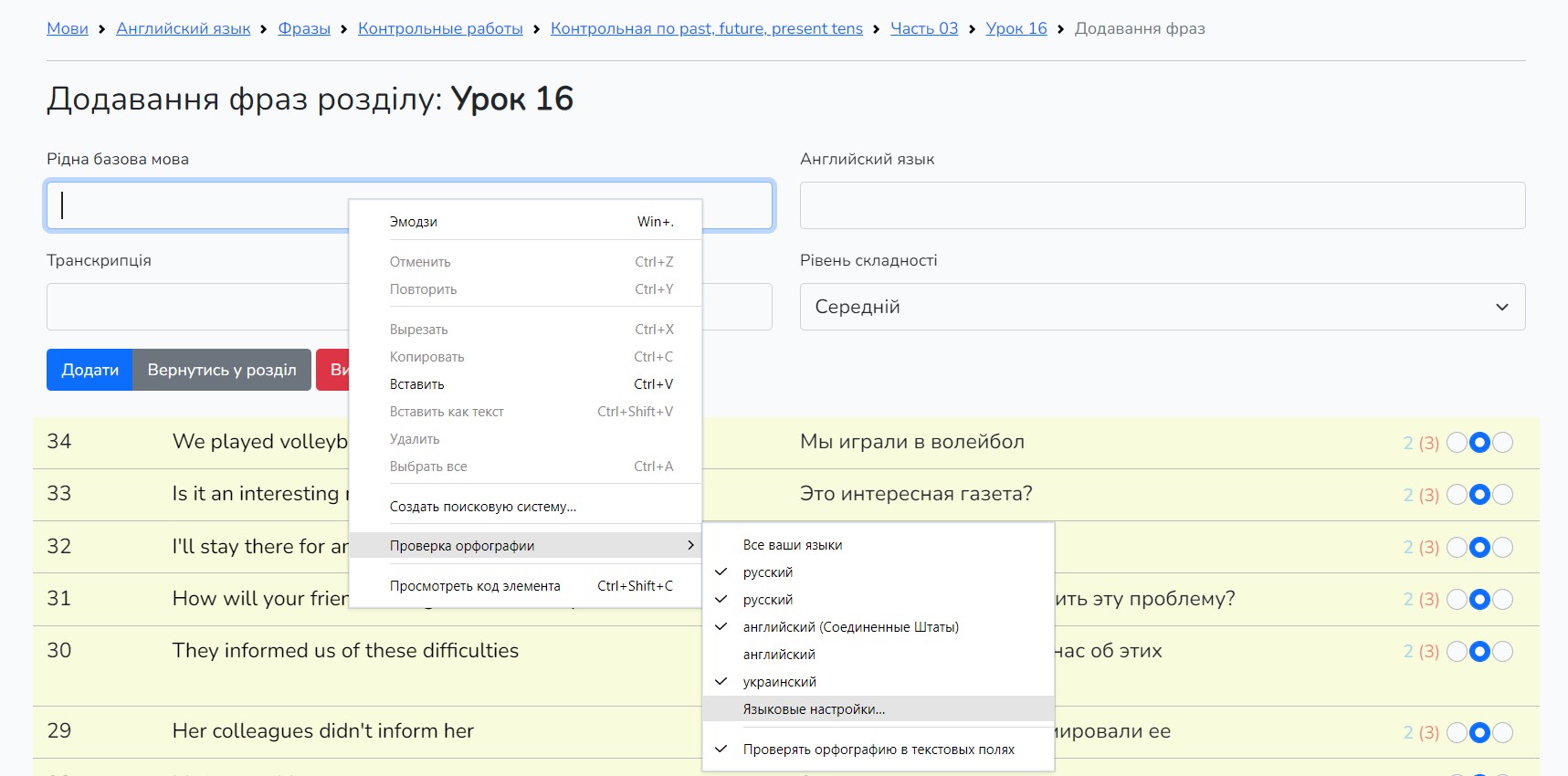Viewport: 1568px width, 776px height.
Task: Choose Языковые настройки in submenu
Action: (814, 709)
